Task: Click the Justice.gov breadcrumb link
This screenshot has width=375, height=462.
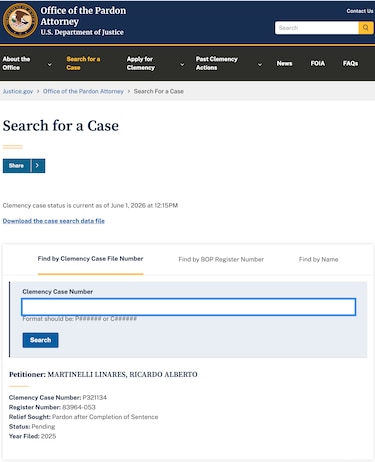Action: (x=18, y=91)
